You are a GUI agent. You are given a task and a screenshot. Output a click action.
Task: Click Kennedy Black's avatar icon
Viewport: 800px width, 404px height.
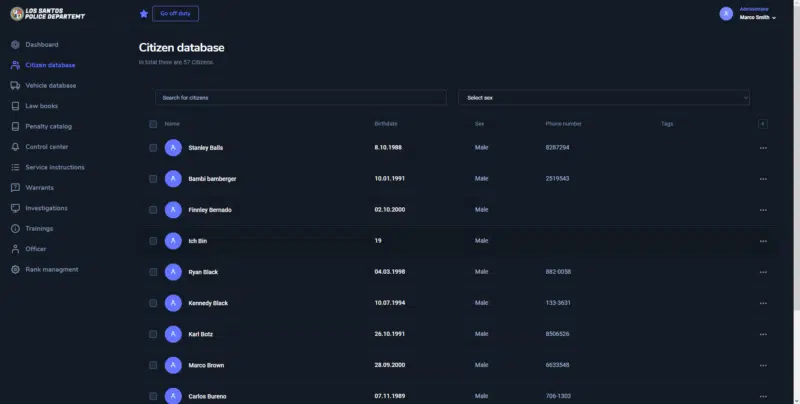click(173, 303)
